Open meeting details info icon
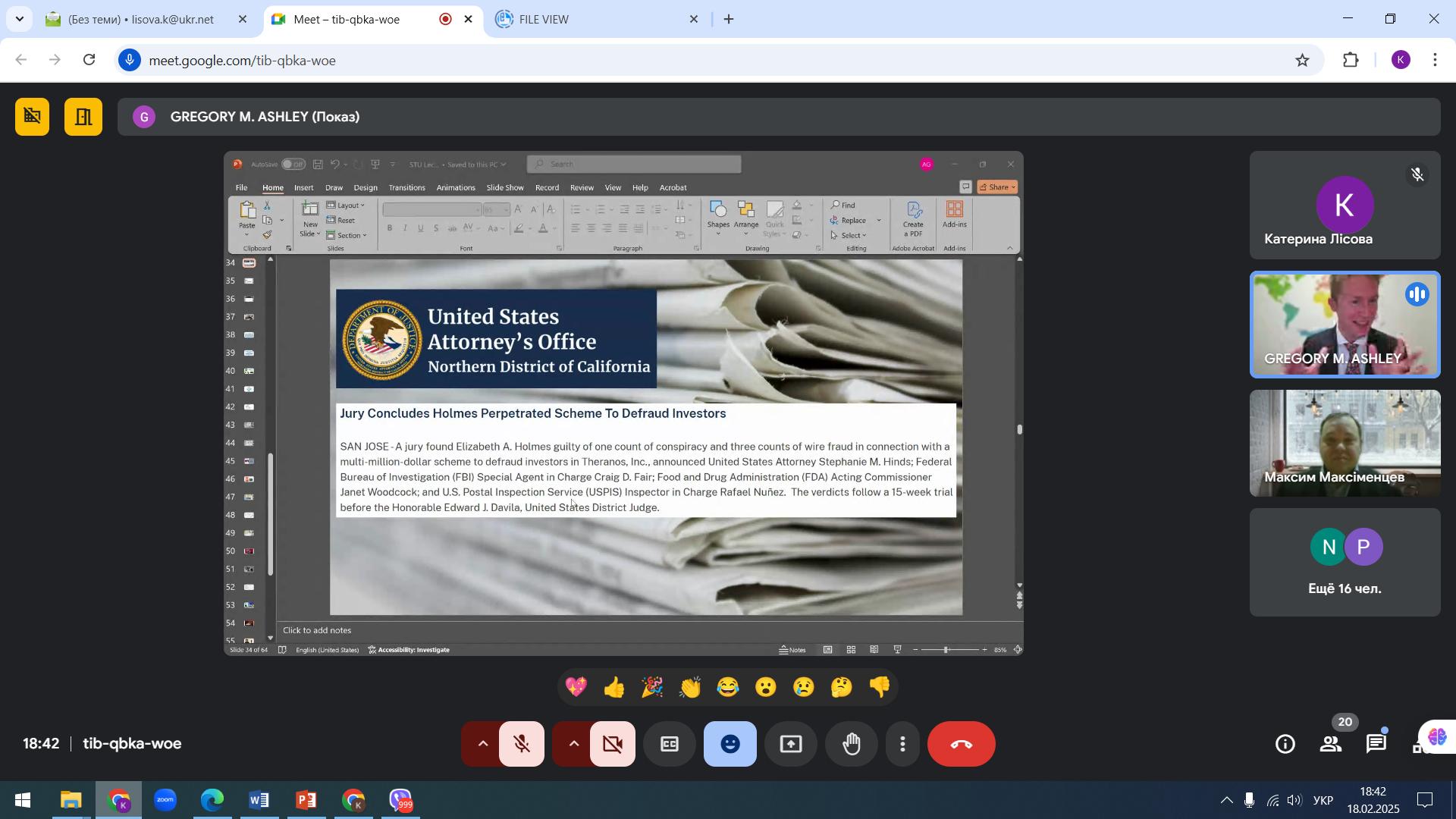1456x819 pixels. [x=1285, y=745]
